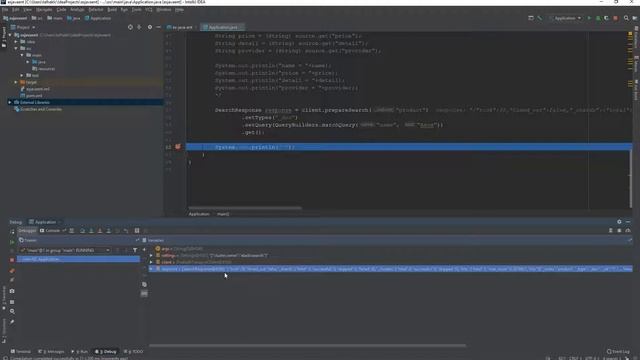The image size is (640, 360).
Task: Click the main() breadcrumb below the editor
Action: click(223, 214)
